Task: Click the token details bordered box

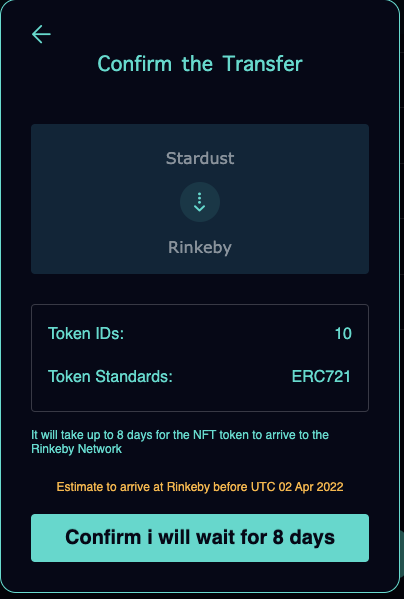Action: pos(200,358)
